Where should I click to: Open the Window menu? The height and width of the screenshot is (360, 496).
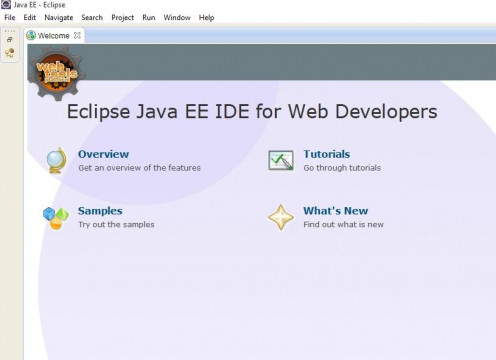tap(177, 18)
